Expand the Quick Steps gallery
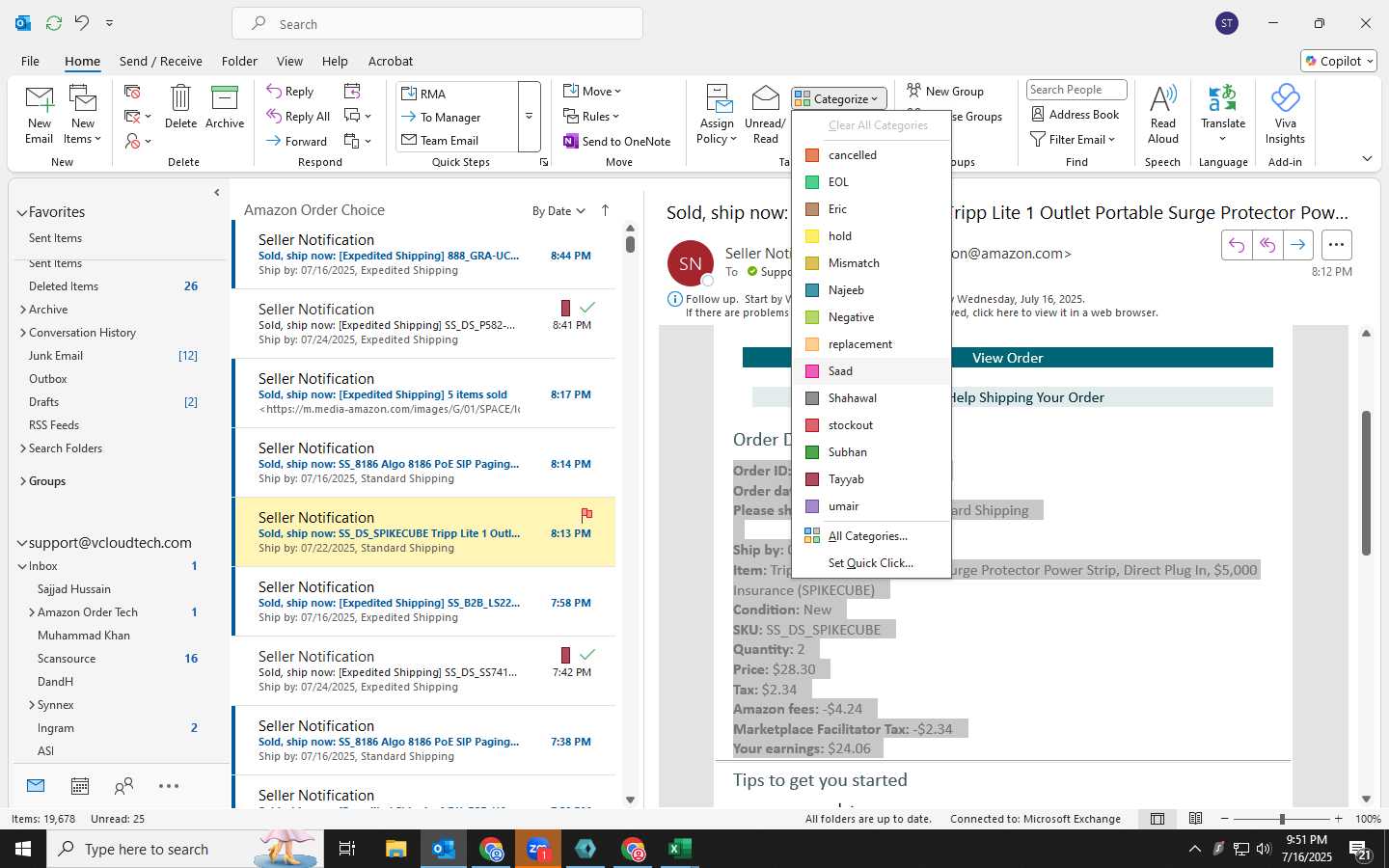Viewport: 1389px width, 868px height. (x=529, y=117)
